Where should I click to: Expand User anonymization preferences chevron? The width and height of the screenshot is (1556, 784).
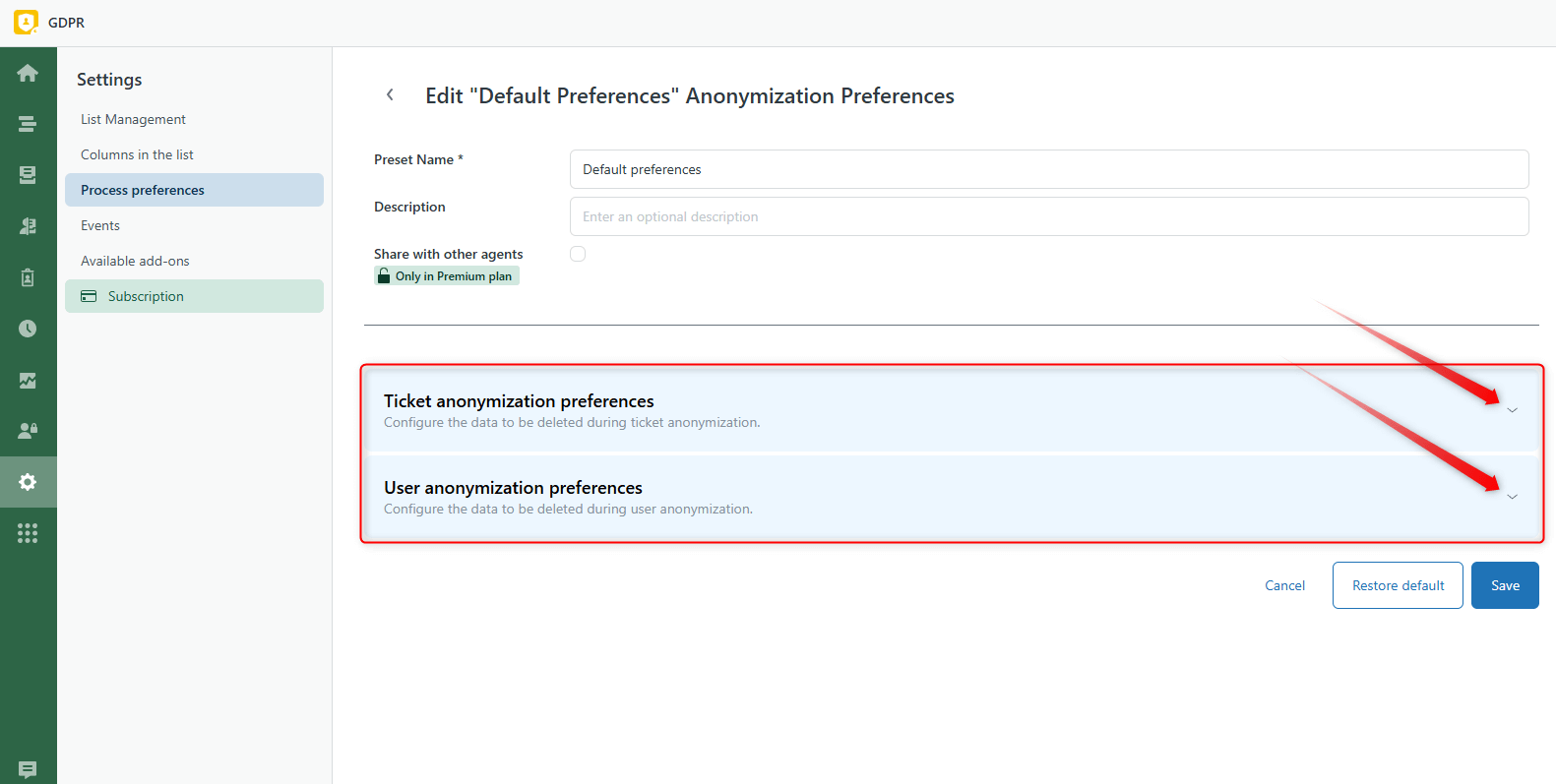1513,497
